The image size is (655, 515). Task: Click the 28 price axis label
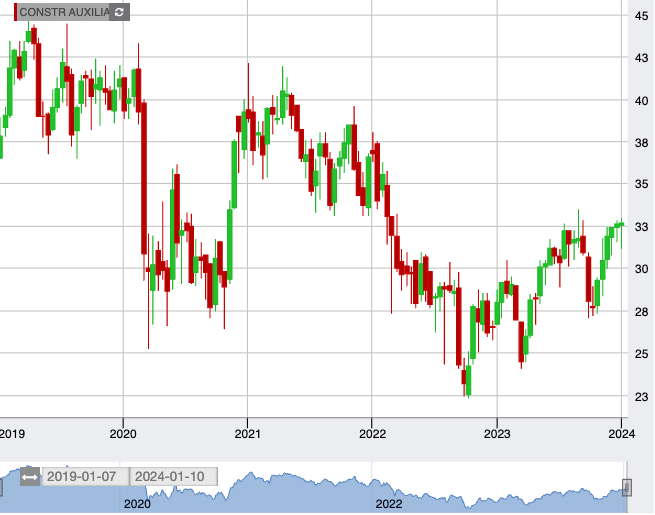tap(641, 312)
